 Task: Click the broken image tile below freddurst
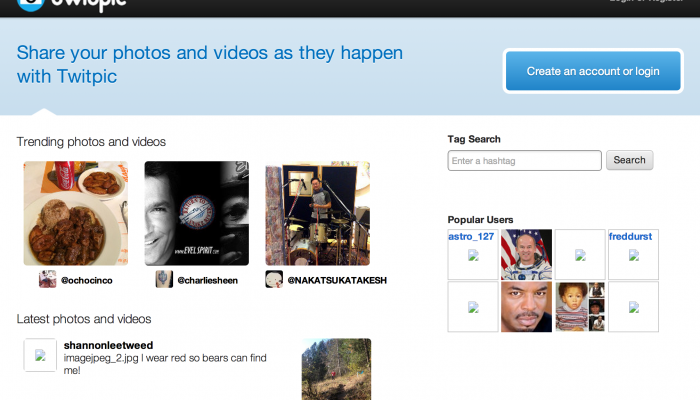coord(633,307)
